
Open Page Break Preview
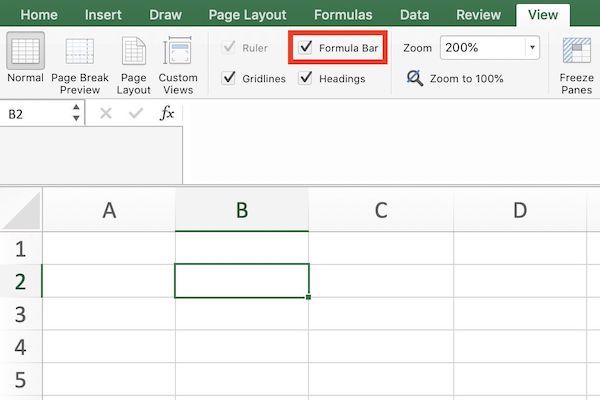pos(80,65)
